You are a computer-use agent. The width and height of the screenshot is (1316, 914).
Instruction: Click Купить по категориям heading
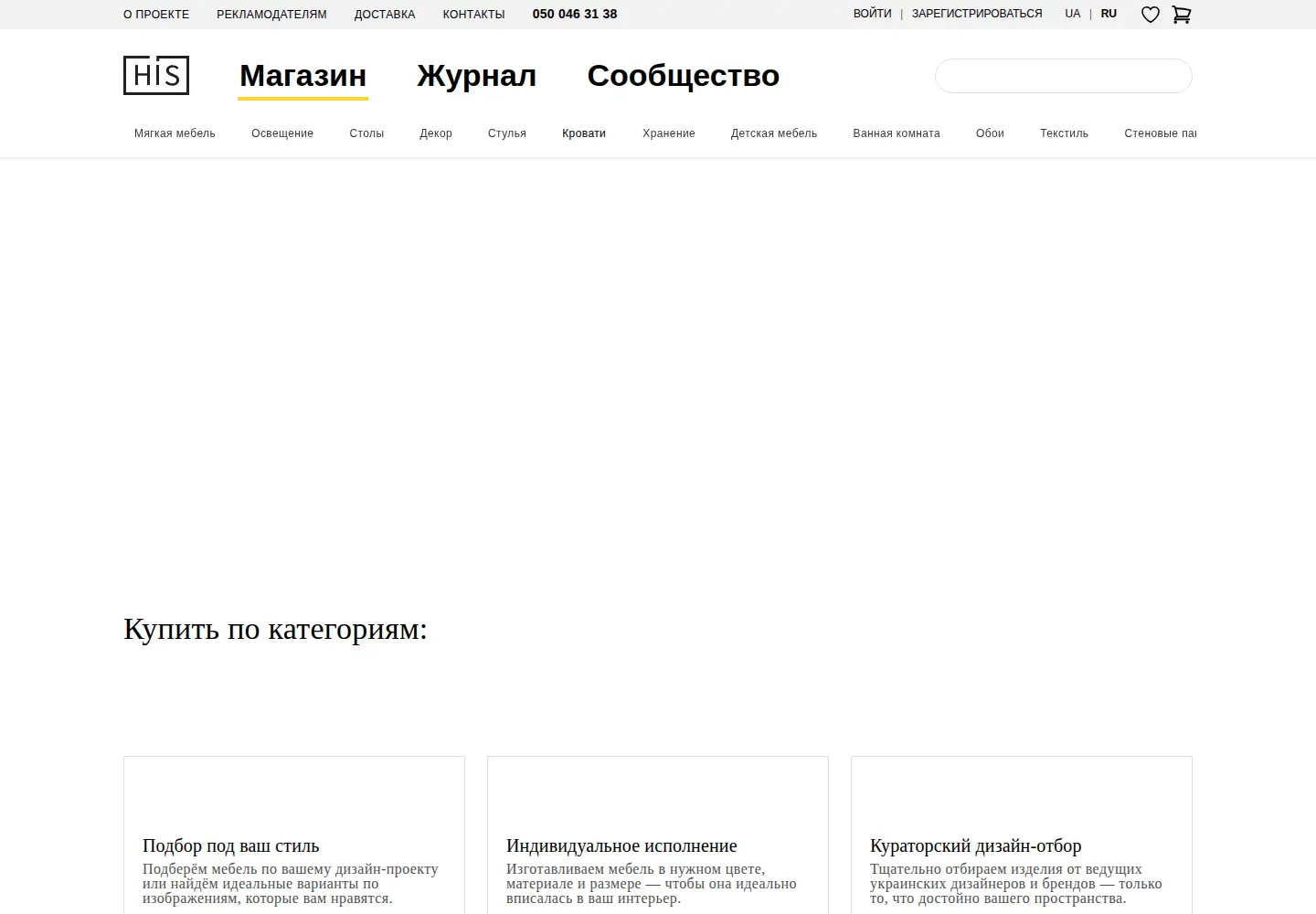pos(275,630)
